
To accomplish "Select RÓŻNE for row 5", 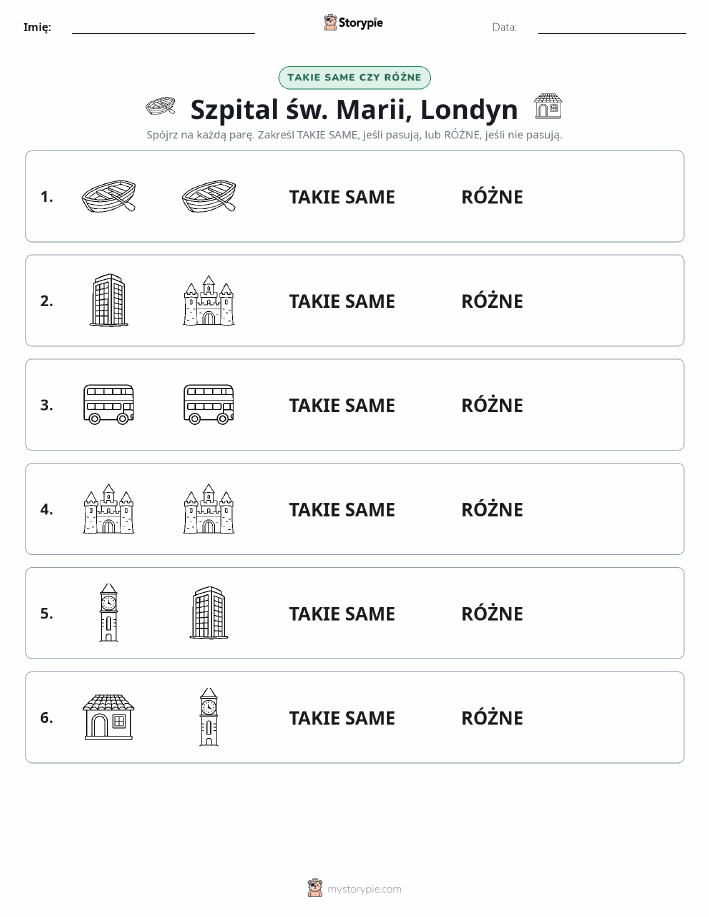I will (492, 613).
